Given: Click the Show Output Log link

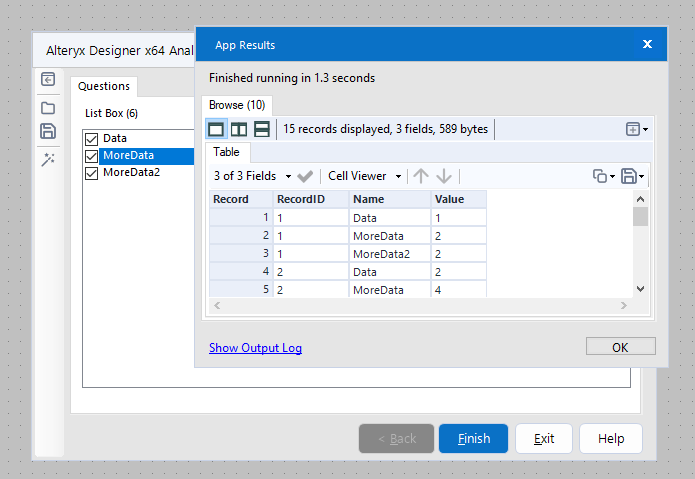Looking at the screenshot, I should click(255, 348).
